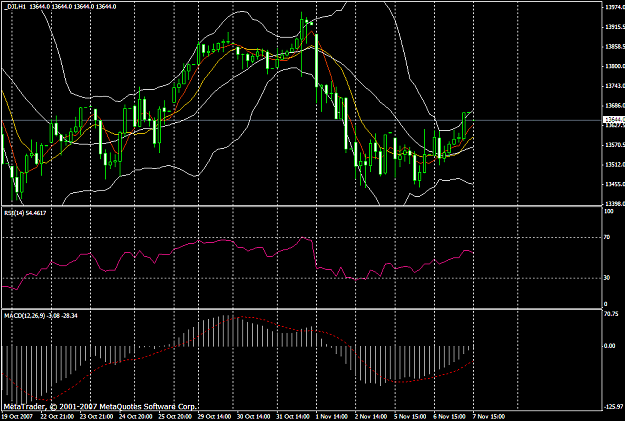Click the 23 Oct 21:00 time label
The width and height of the screenshot is (625, 421).
click(x=96, y=417)
